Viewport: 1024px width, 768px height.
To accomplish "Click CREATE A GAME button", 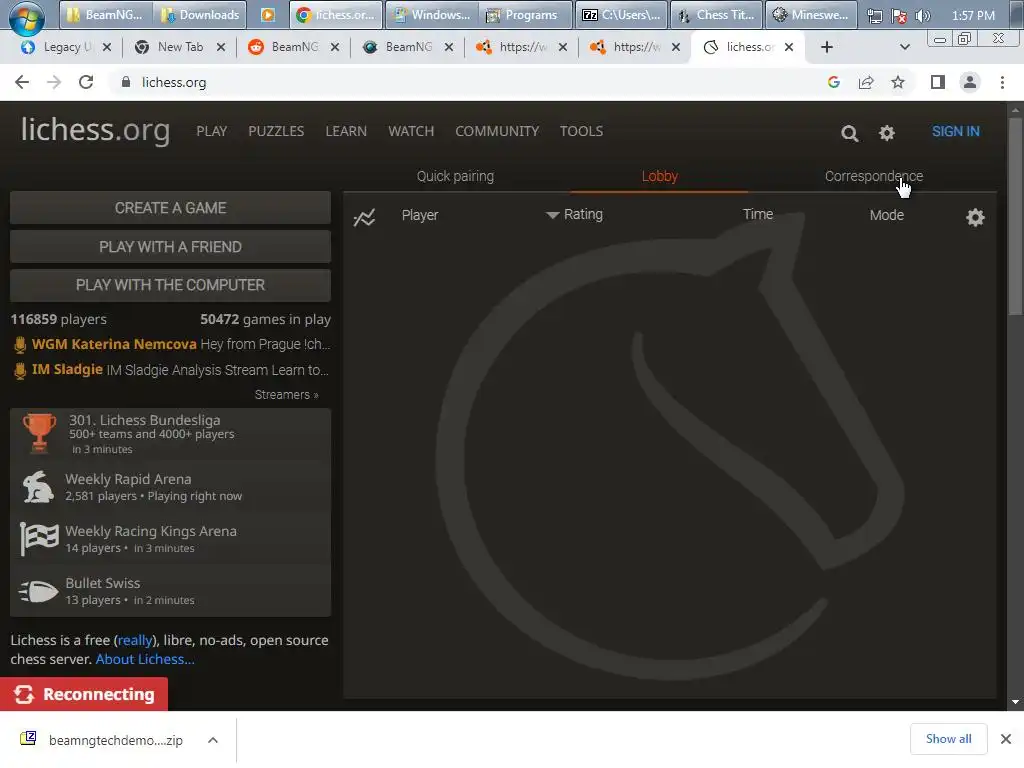I will click(170, 208).
